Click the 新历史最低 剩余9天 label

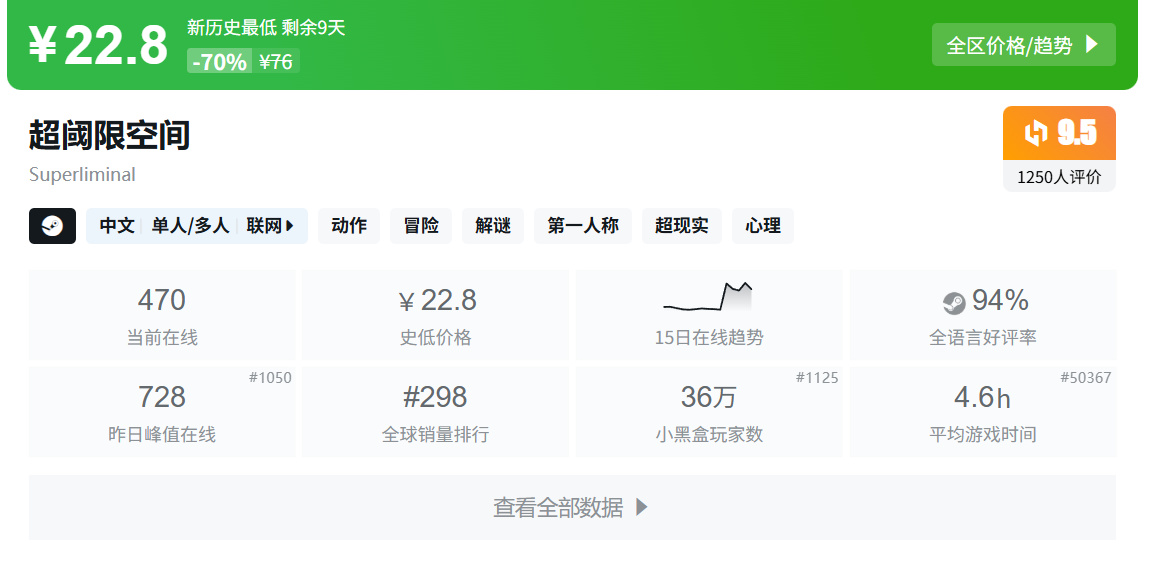[x=266, y=28]
